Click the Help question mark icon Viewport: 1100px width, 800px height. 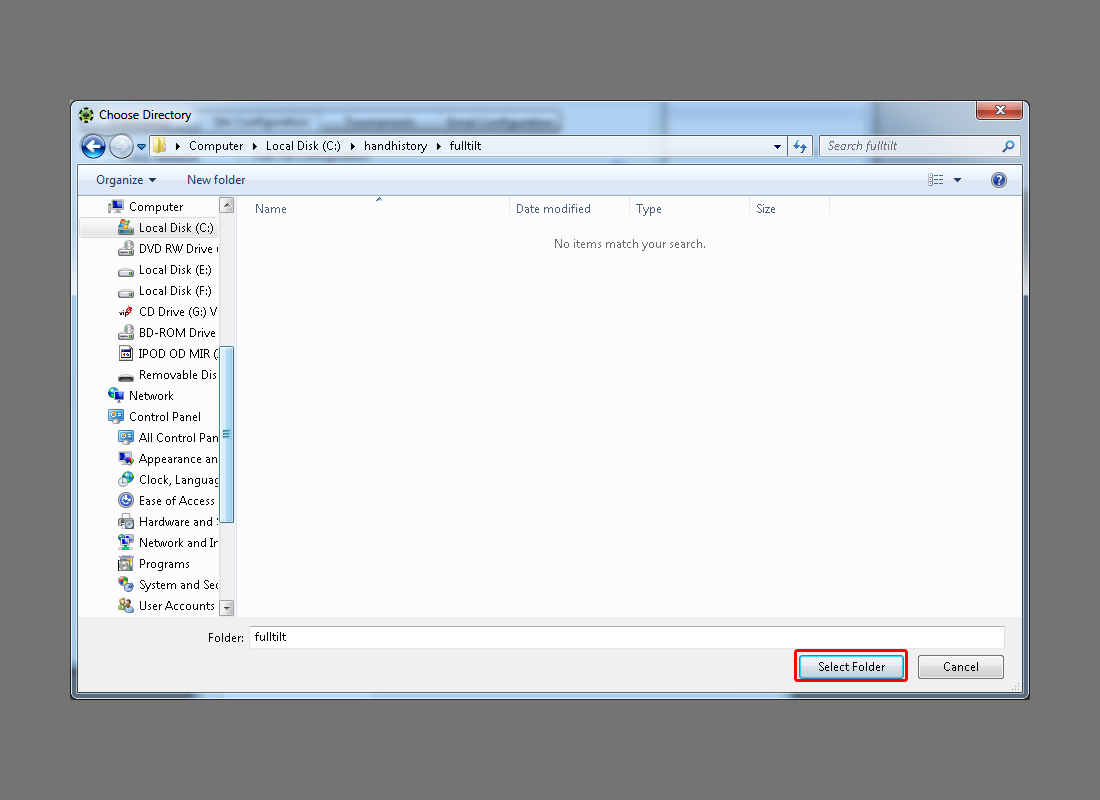pyautogui.click(x=998, y=180)
